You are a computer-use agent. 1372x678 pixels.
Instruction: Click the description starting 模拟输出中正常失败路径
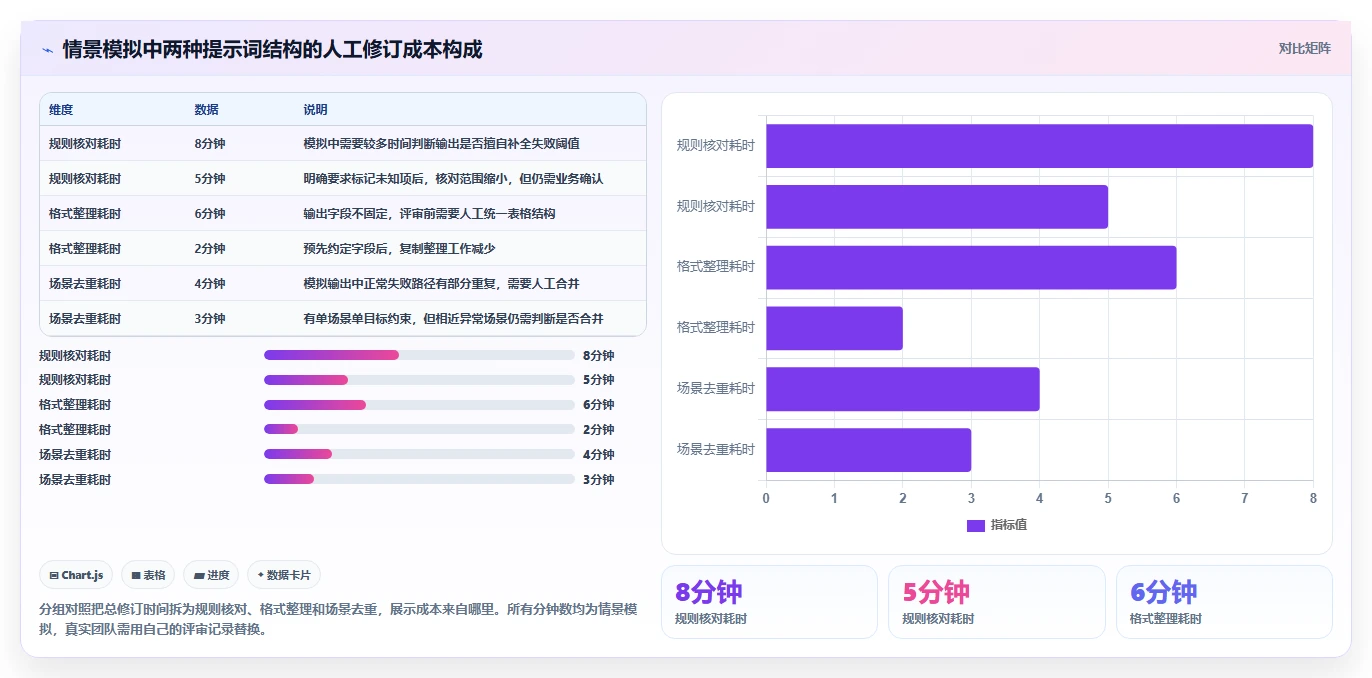pos(441,283)
